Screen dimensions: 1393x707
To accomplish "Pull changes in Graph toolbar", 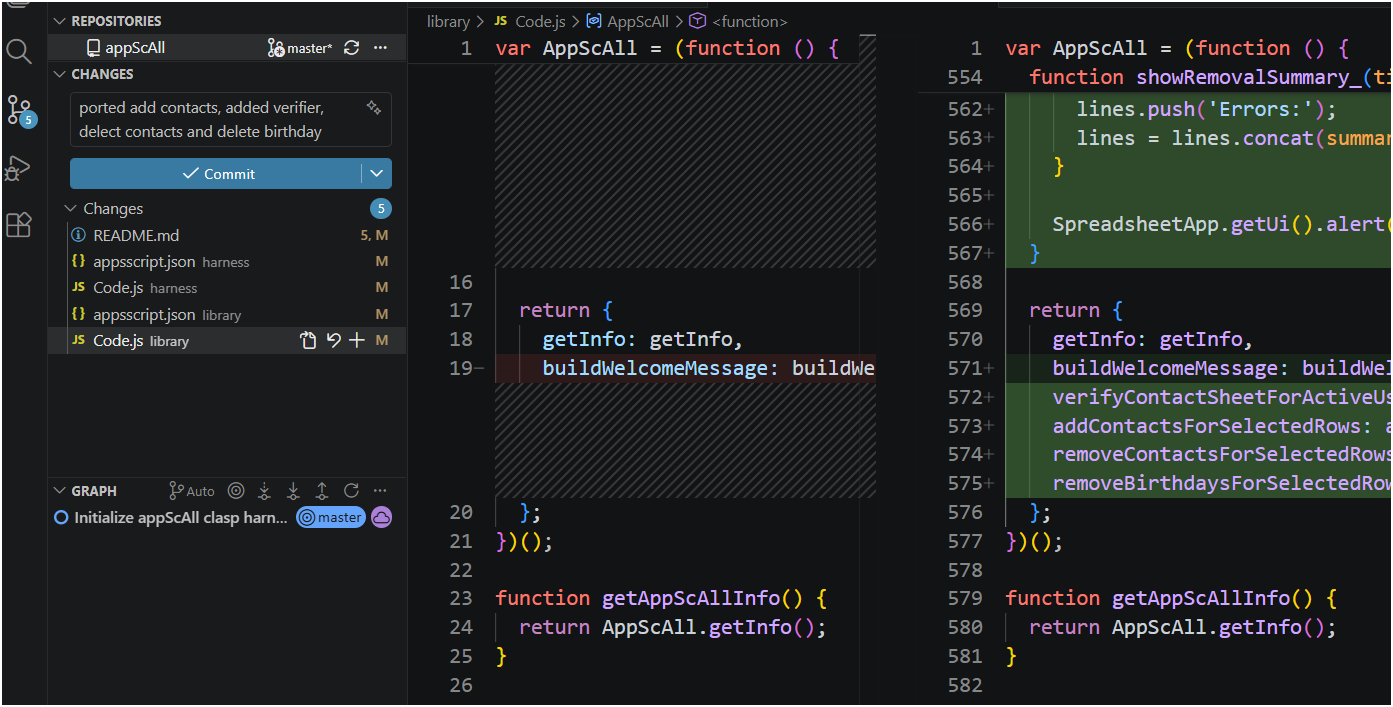I will click(x=293, y=491).
